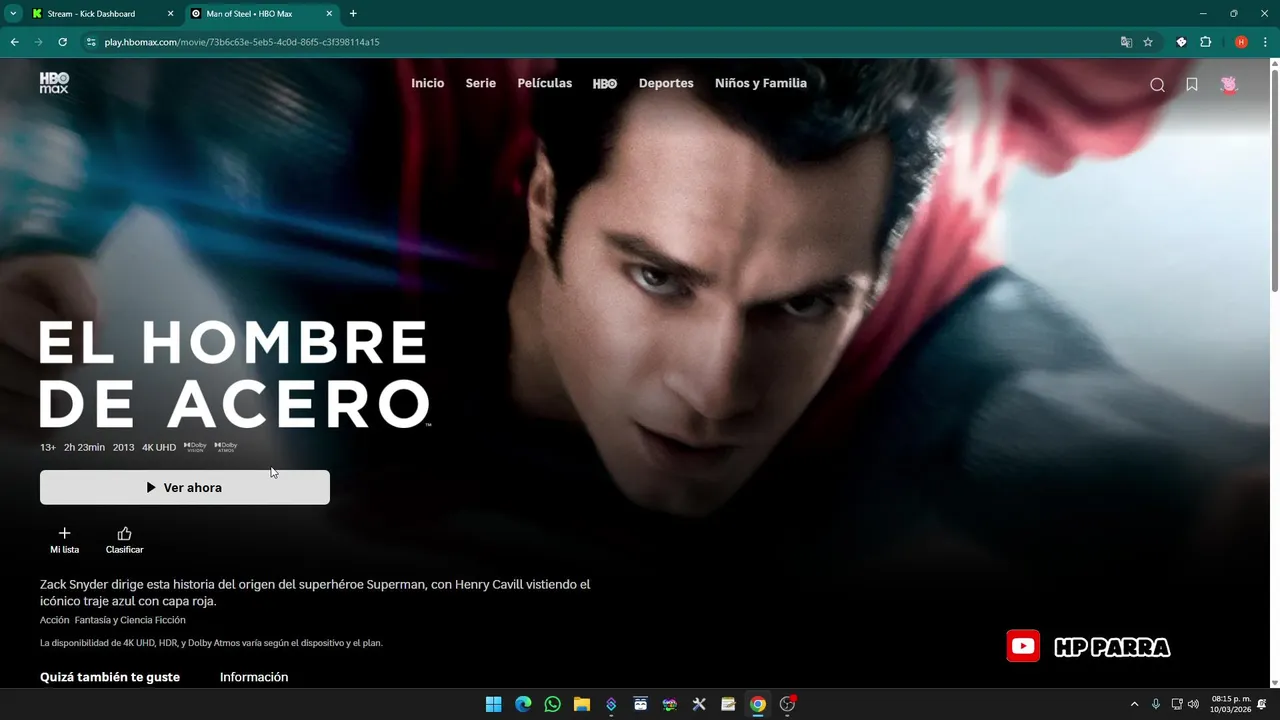Close the Stream Kick Dashboard tab

170,13
